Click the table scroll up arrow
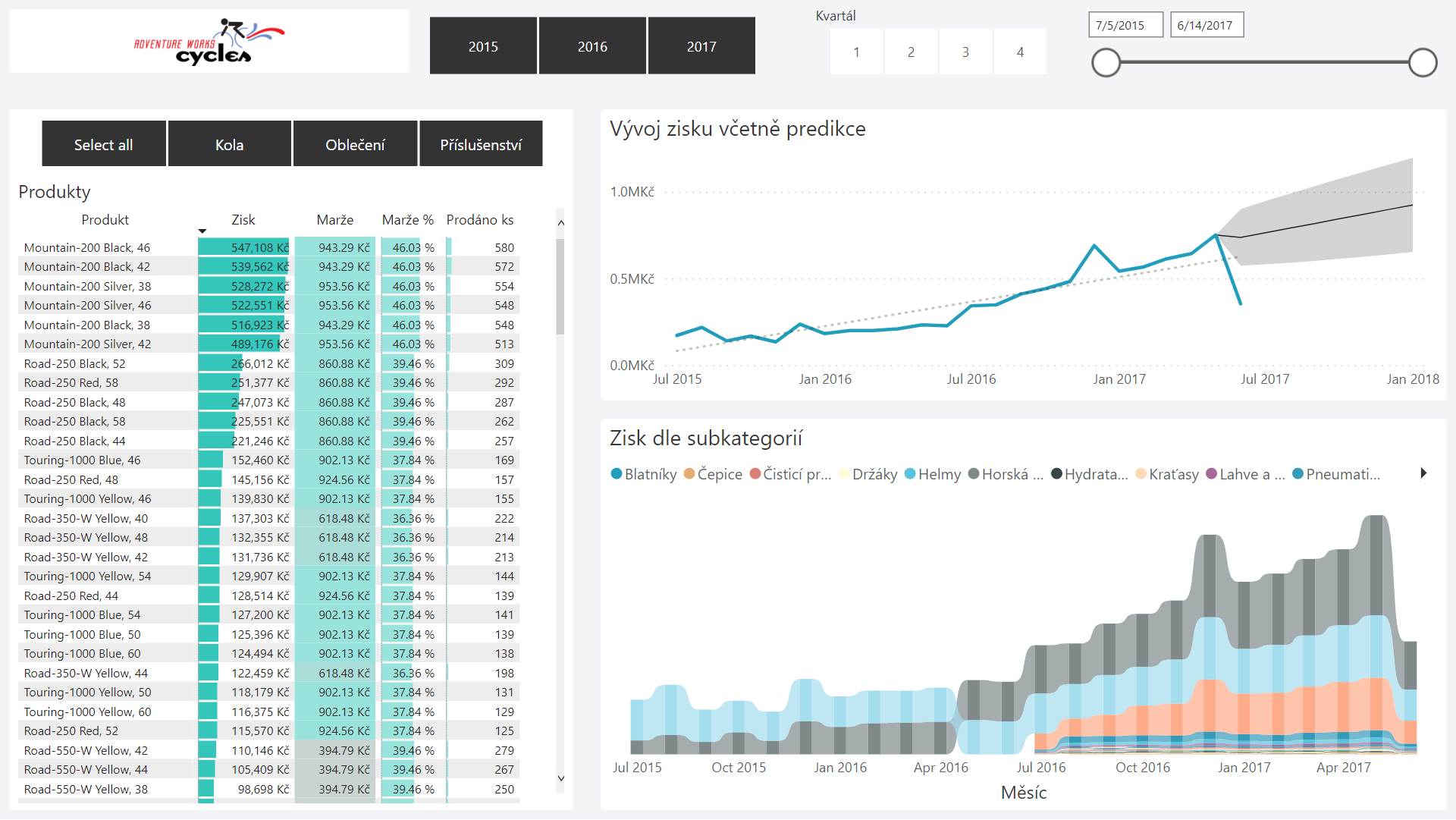 pos(560,223)
